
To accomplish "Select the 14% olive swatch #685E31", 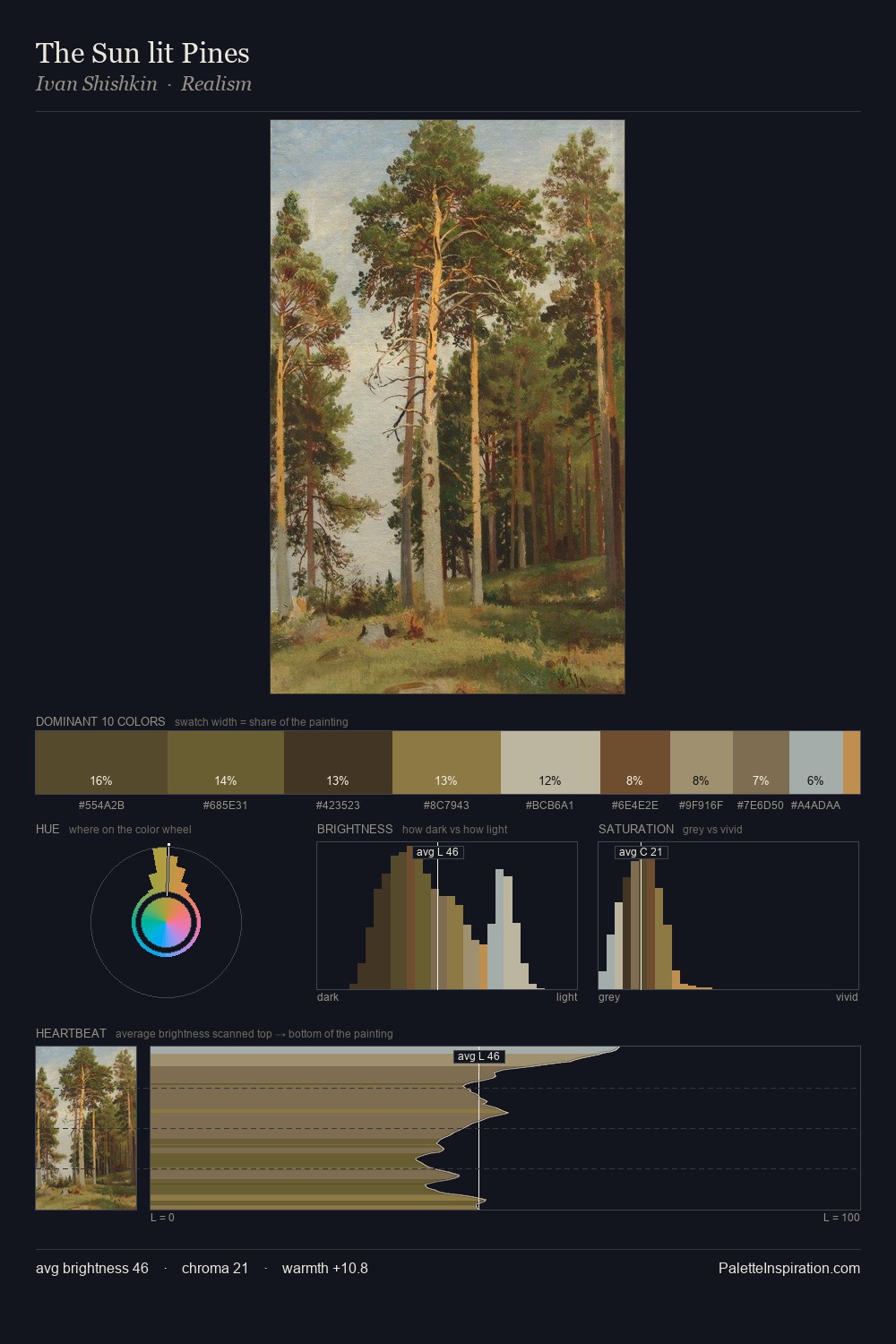I will (226, 762).
